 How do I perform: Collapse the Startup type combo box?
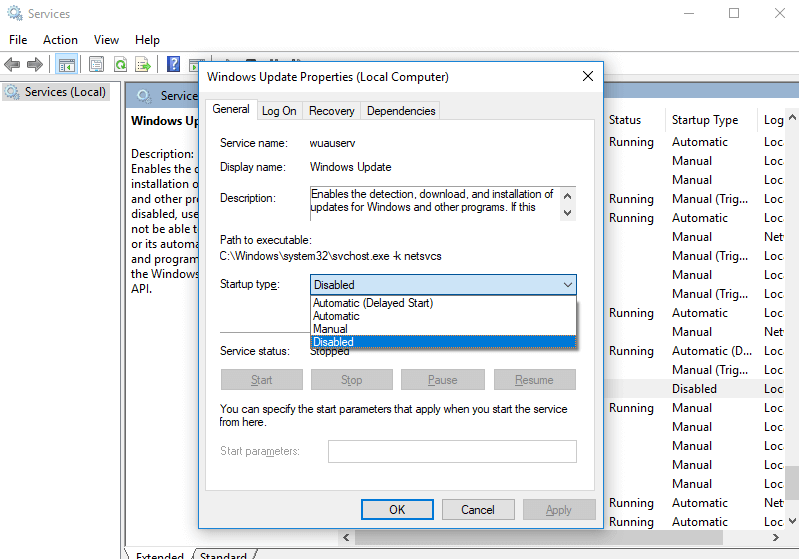tap(568, 284)
